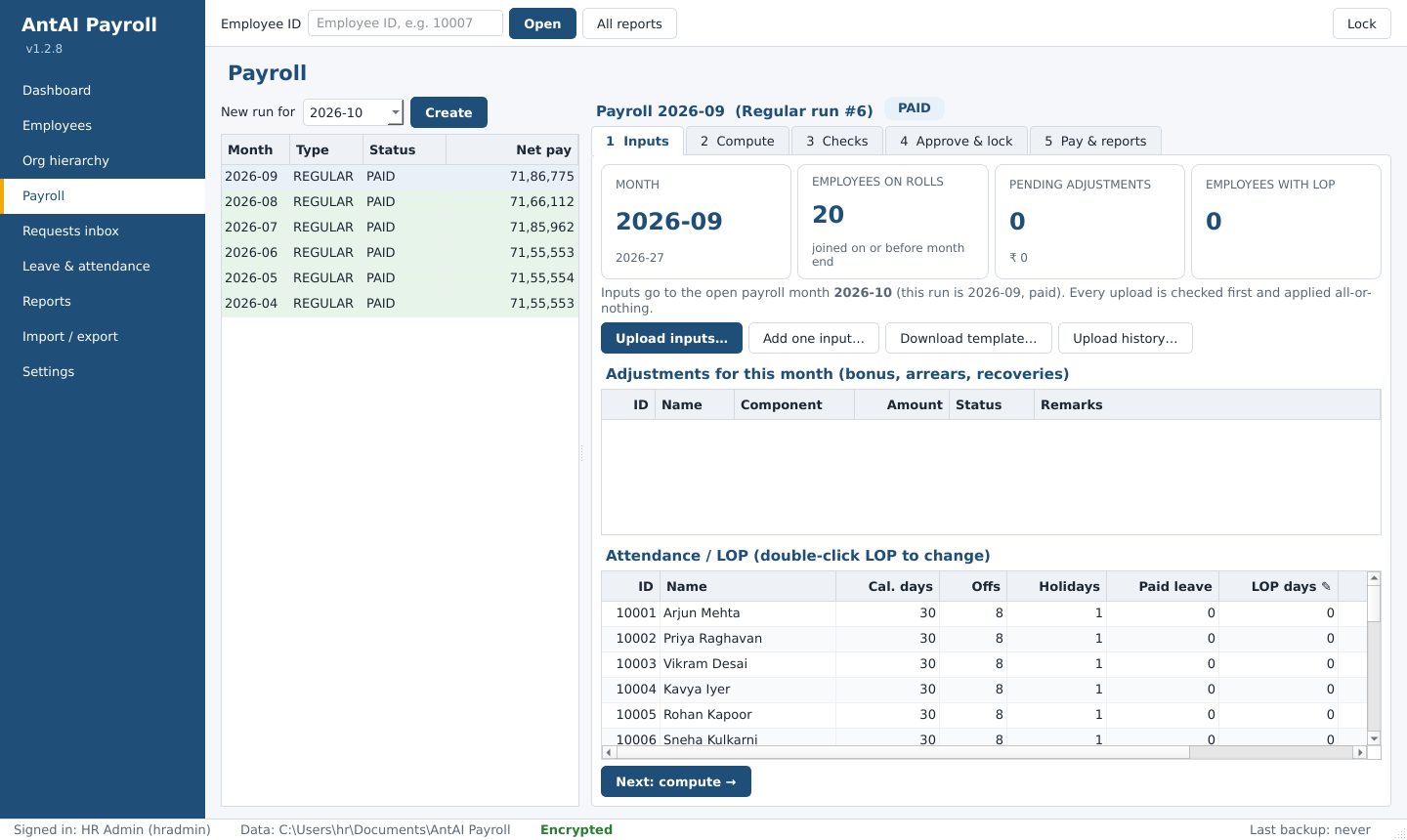This screenshot has height=840, width=1407.
Task: Click the Open employee button
Action: coord(542,23)
